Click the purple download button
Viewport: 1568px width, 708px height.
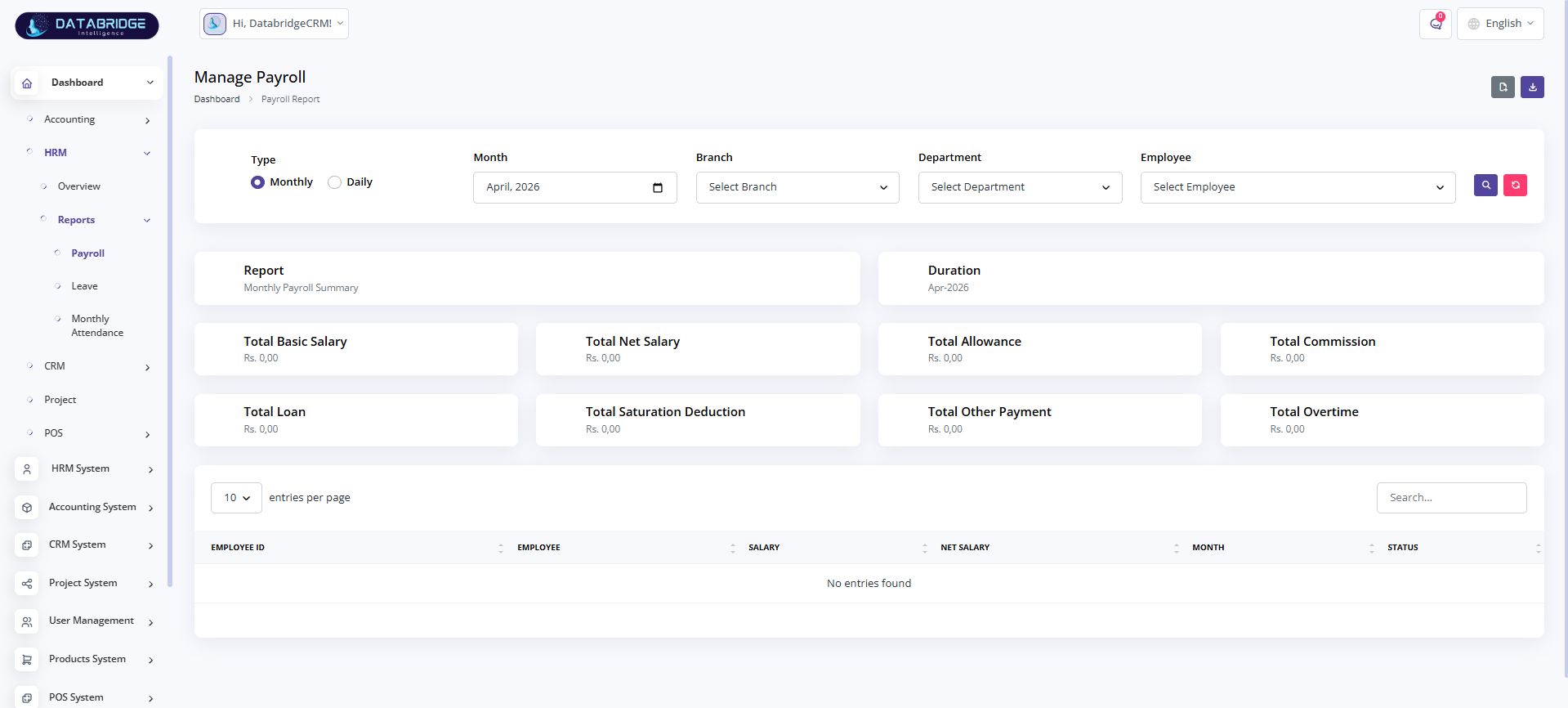pyautogui.click(x=1532, y=87)
